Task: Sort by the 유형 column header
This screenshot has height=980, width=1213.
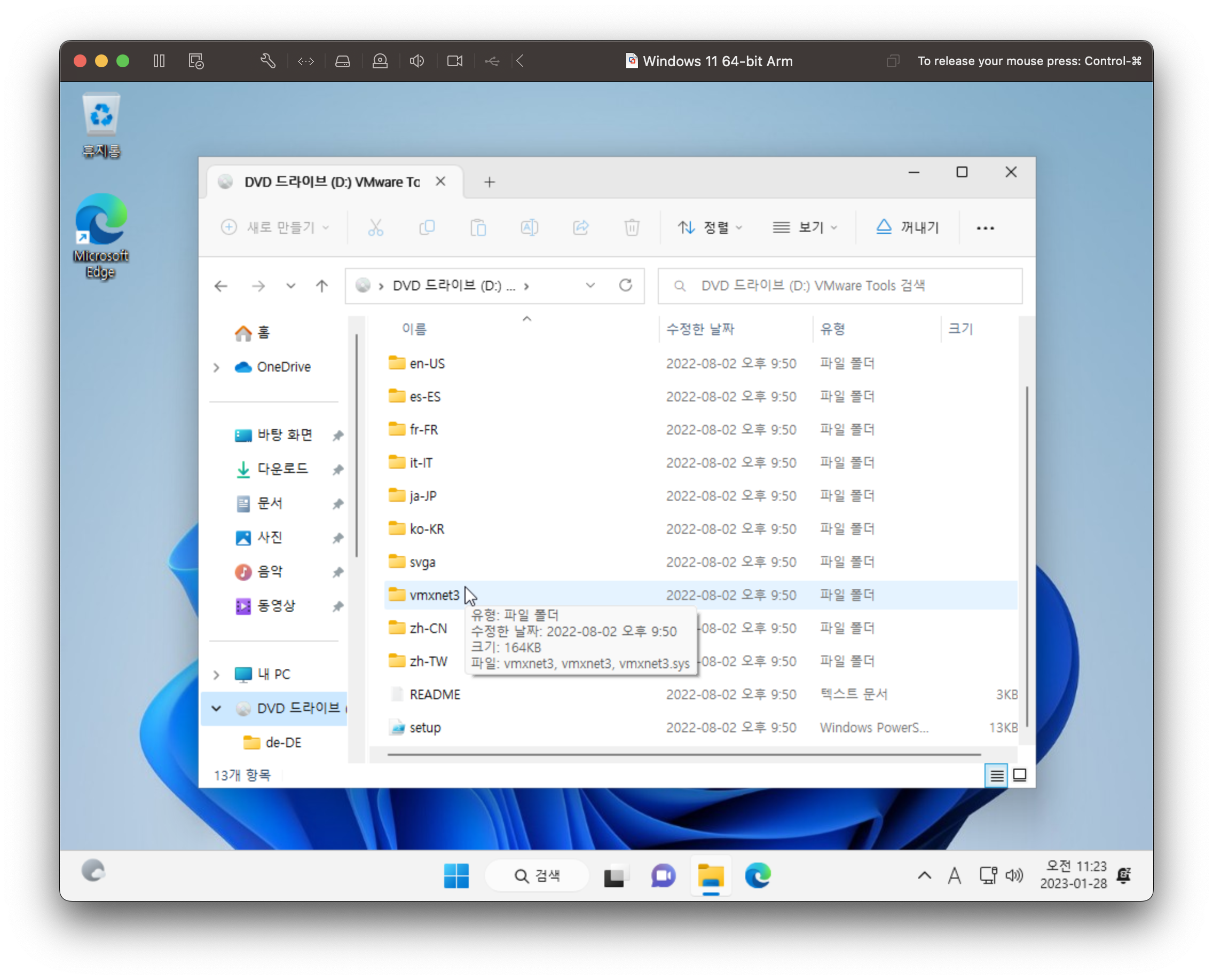Action: [832, 329]
